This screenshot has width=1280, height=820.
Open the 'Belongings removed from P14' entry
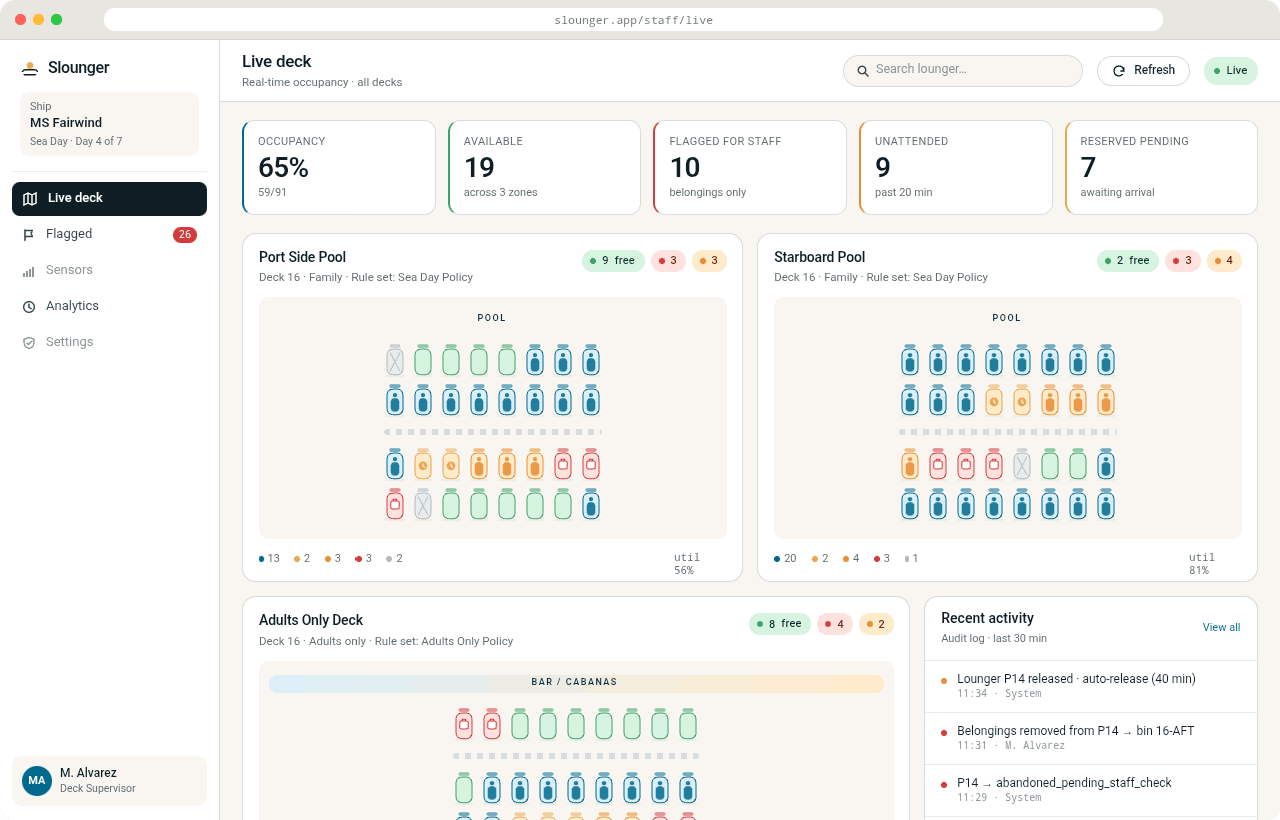pos(1091,738)
